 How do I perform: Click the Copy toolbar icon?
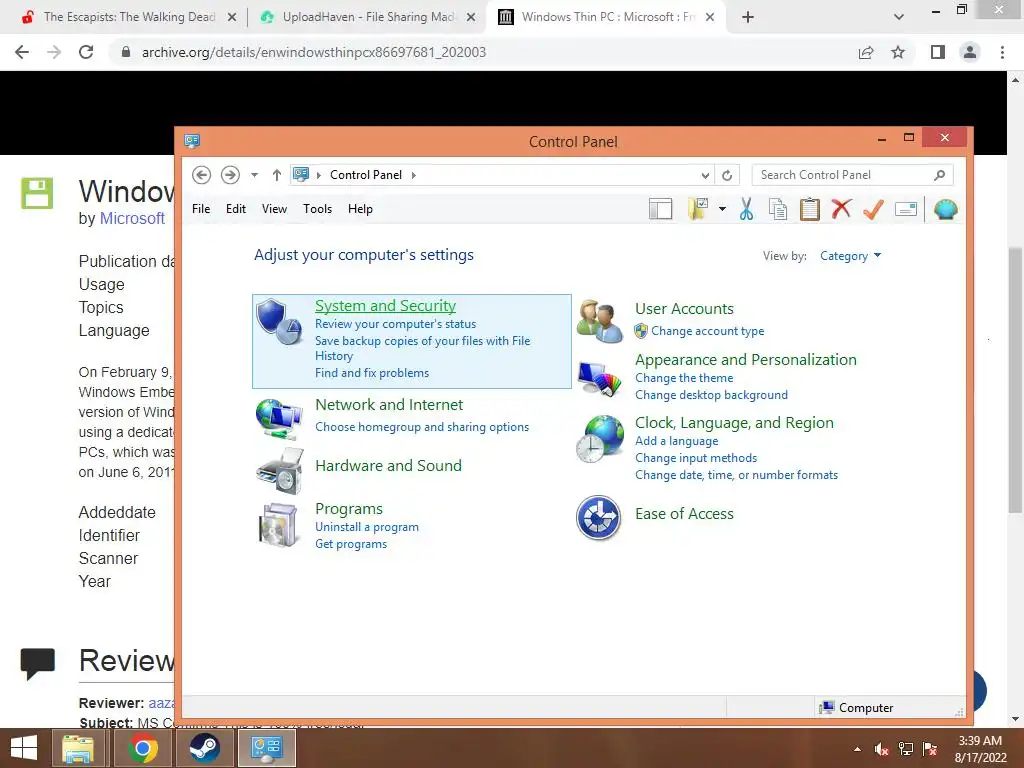[x=778, y=209]
